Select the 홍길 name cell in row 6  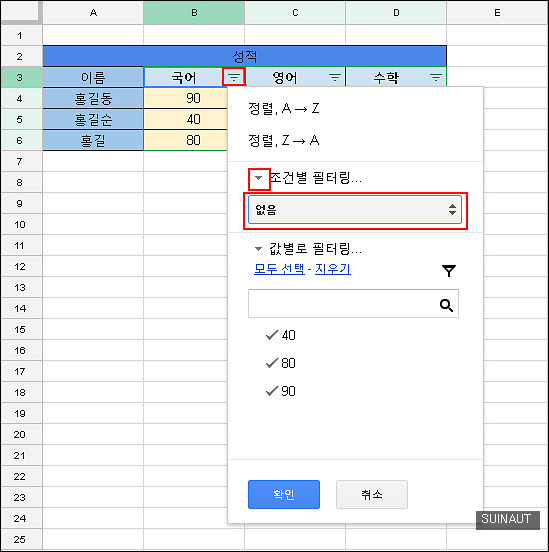click(93, 140)
